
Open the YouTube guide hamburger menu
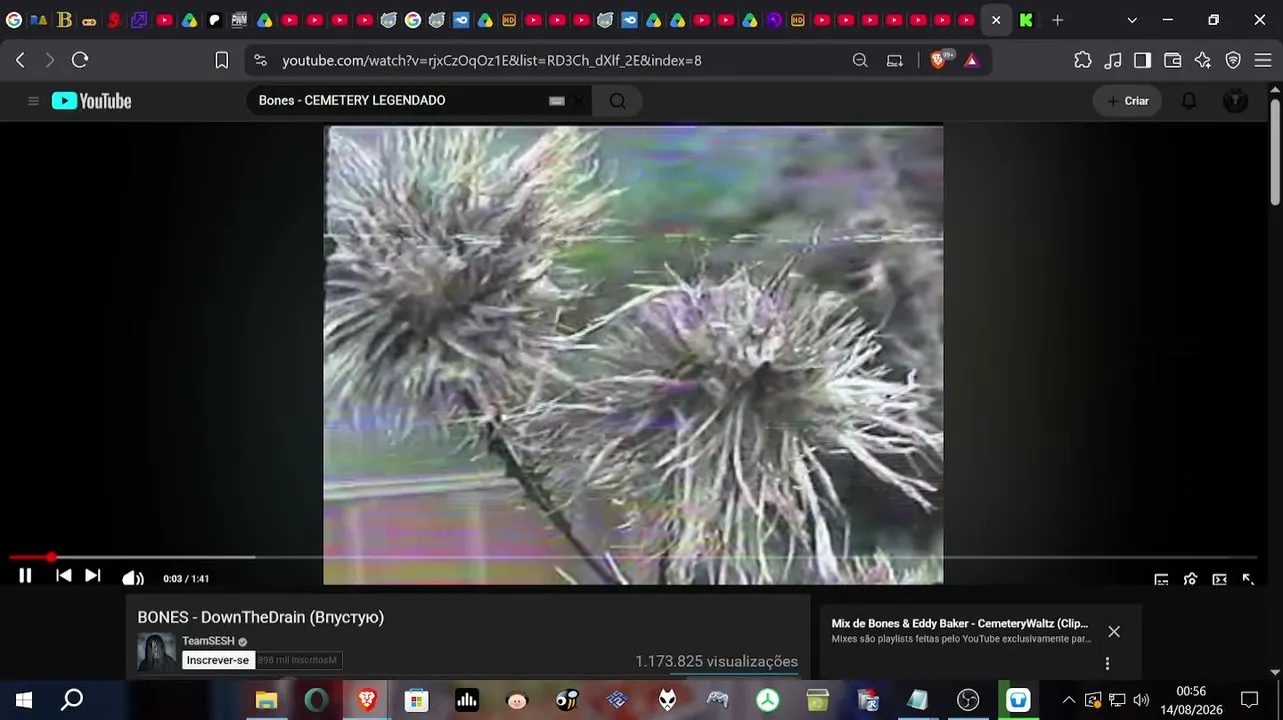[33, 101]
